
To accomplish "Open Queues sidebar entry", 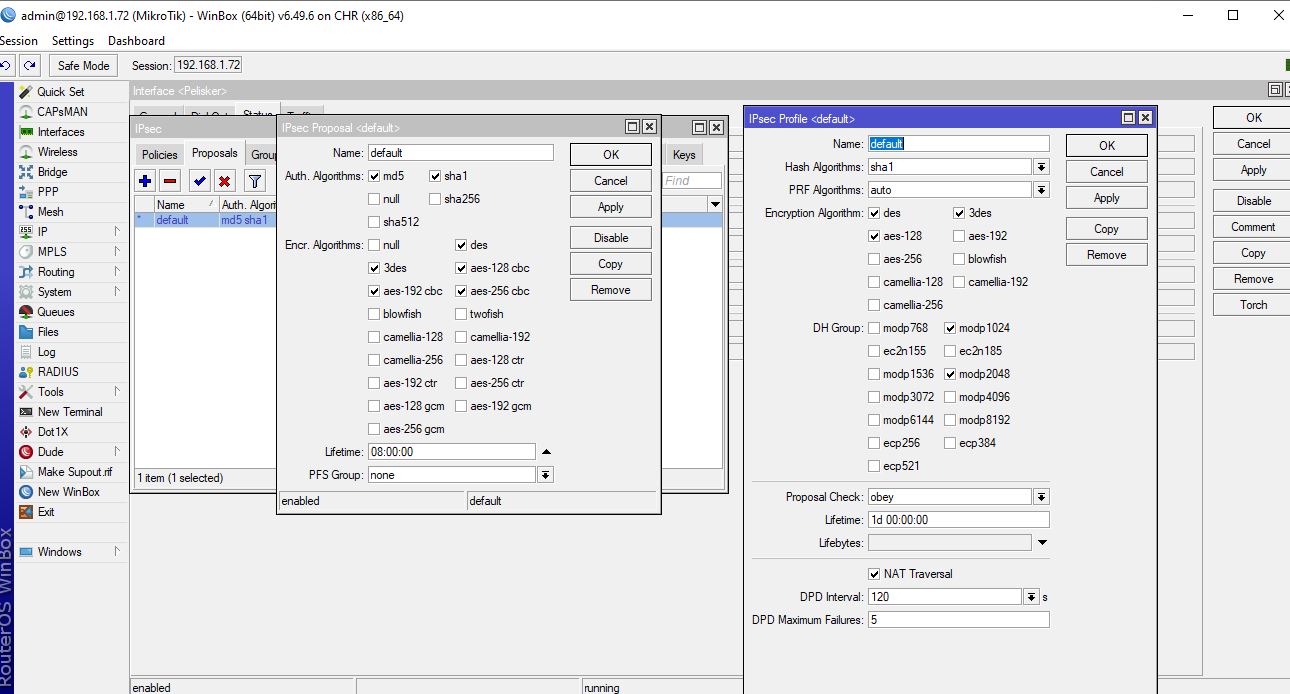I will 56,312.
